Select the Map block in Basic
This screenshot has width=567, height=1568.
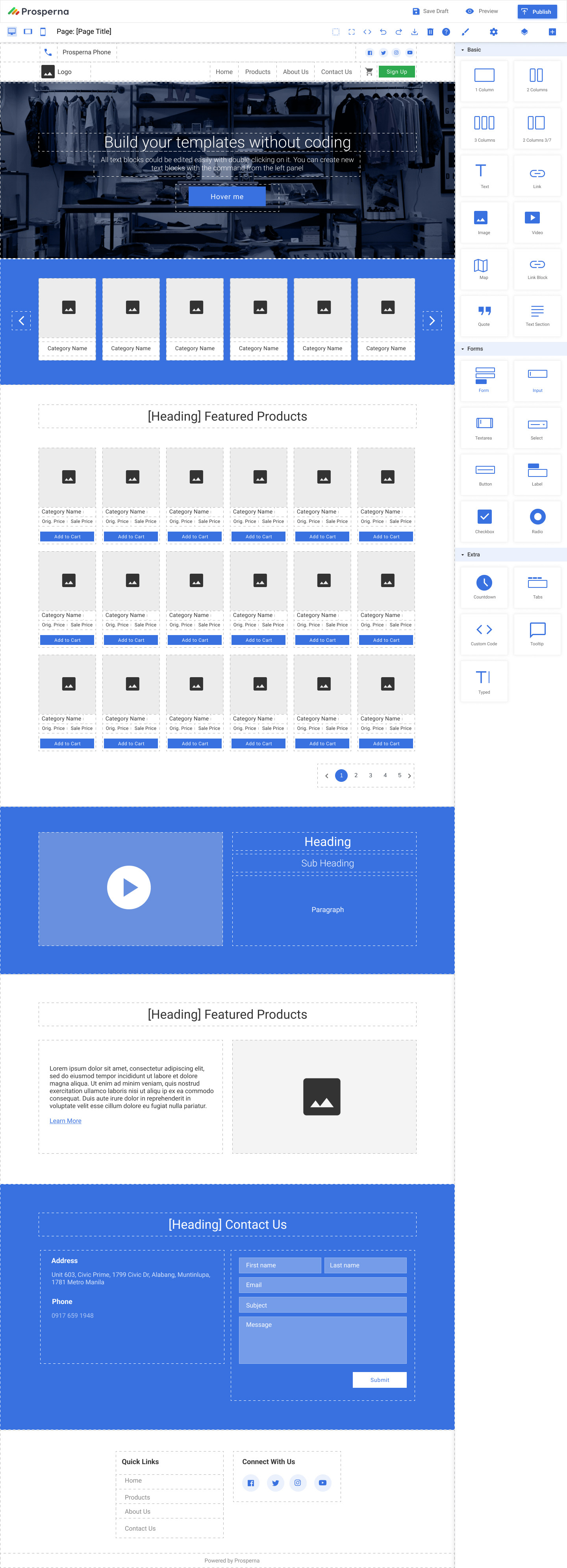click(484, 268)
